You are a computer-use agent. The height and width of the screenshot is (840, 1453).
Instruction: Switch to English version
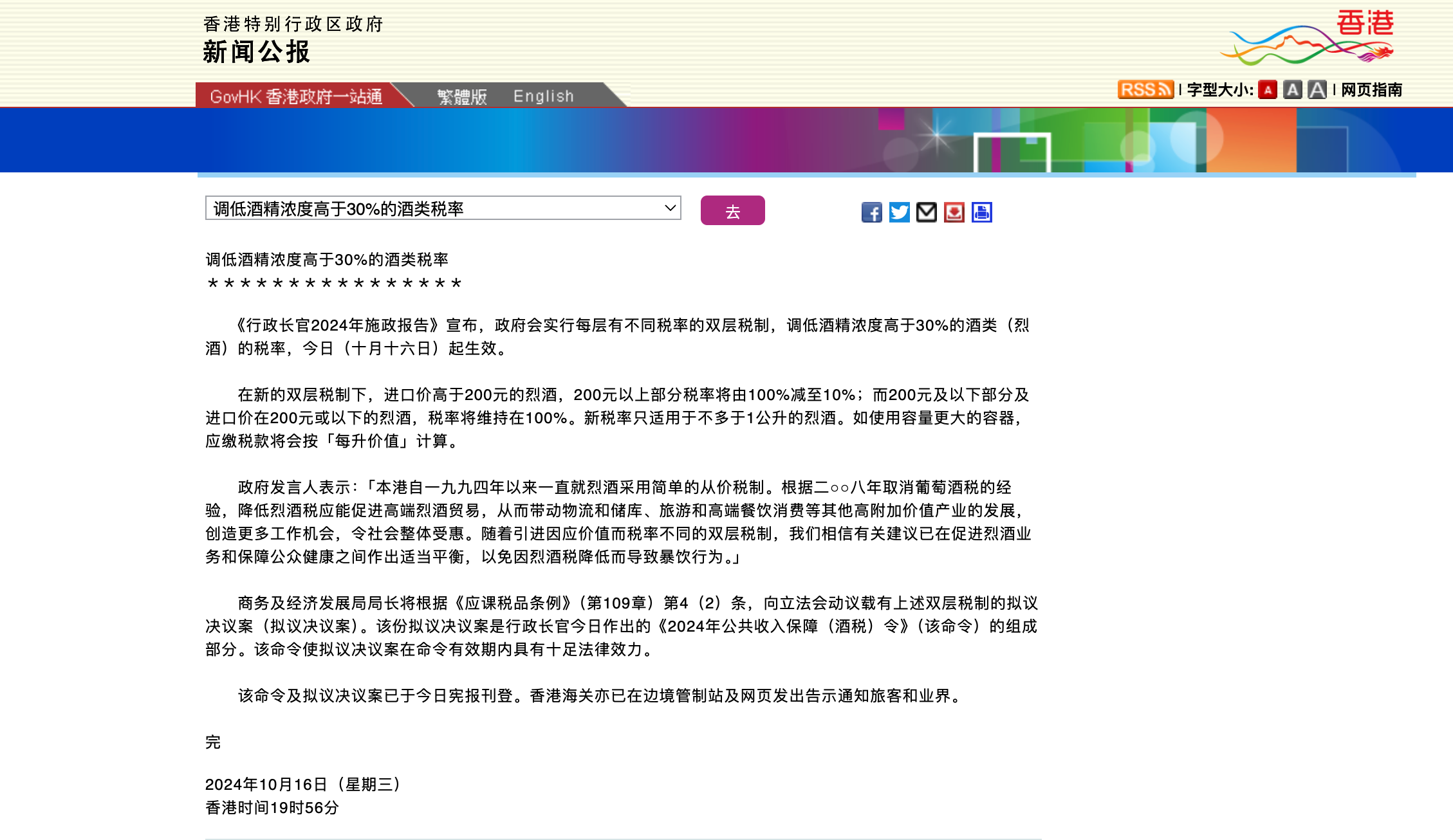click(544, 96)
